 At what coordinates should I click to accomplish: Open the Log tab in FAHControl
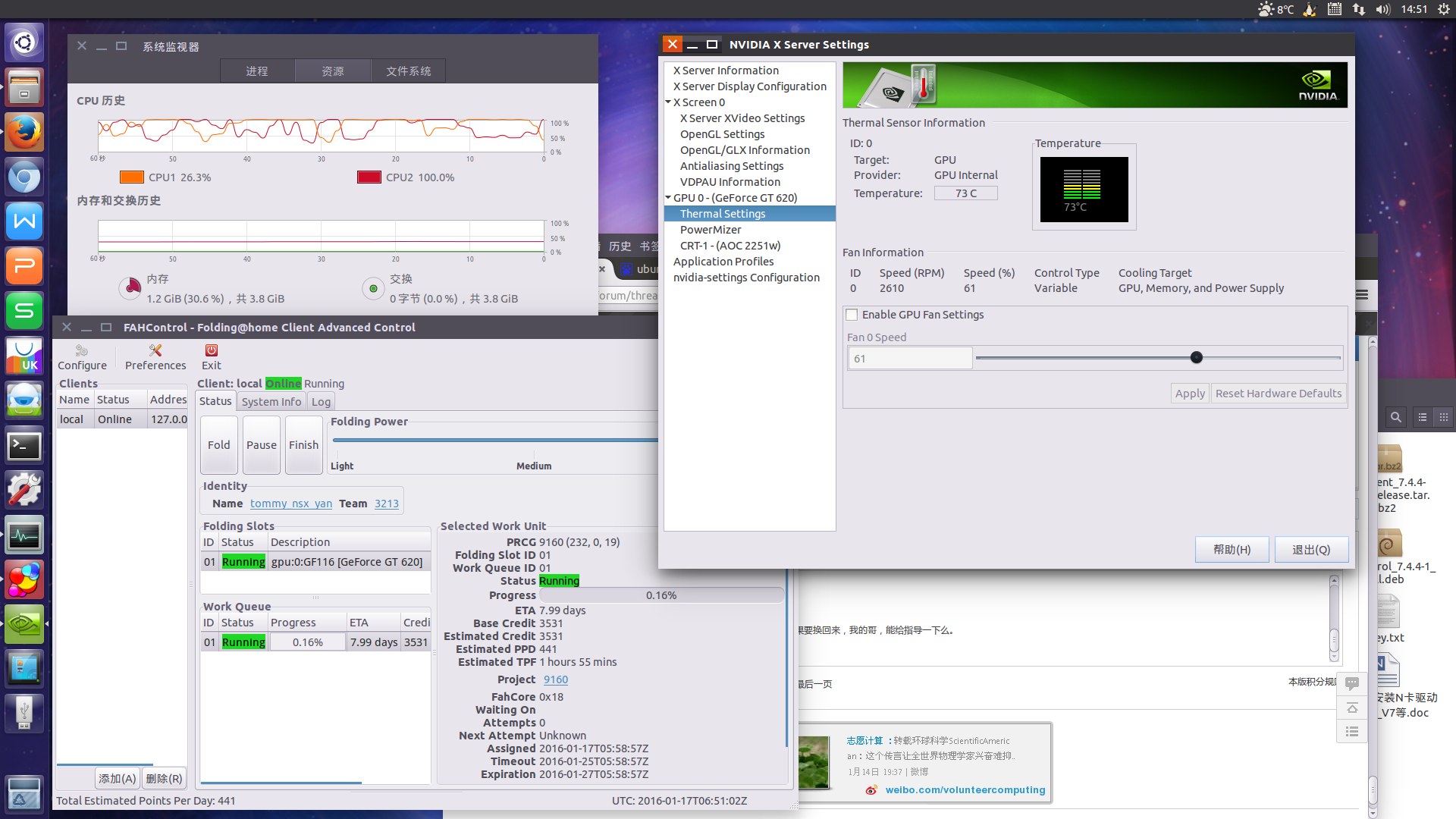click(321, 402)
